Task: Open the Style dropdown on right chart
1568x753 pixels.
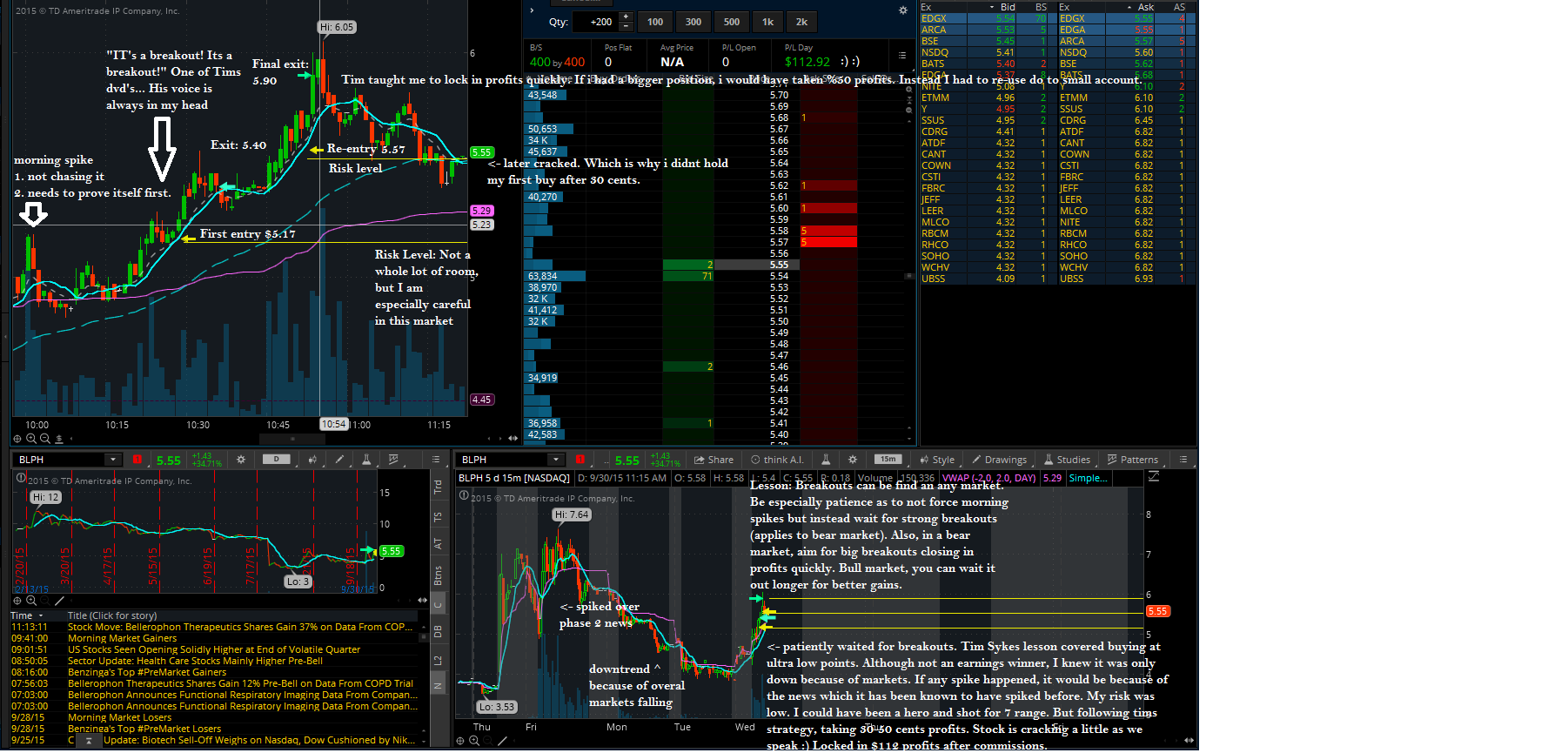Action: 937,460
